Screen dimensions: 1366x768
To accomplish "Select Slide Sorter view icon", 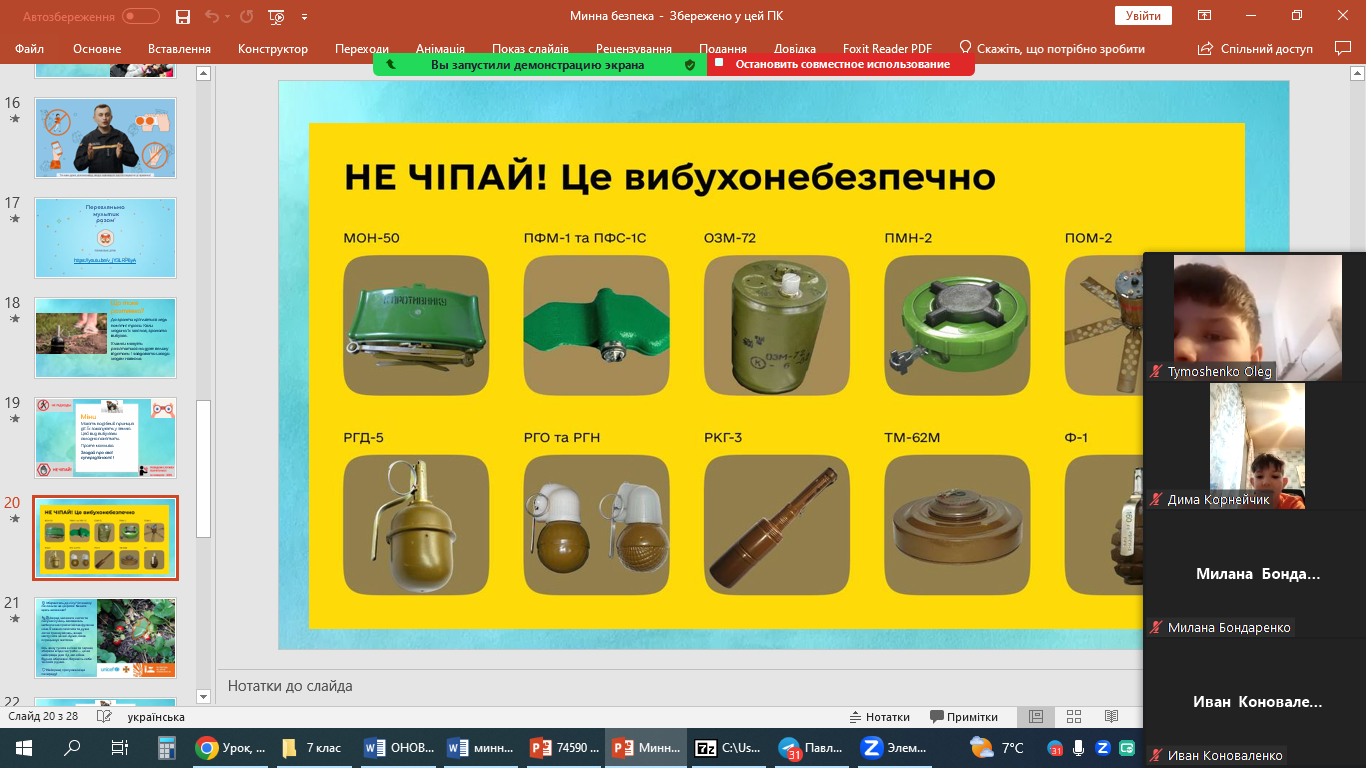I will click(x=1074, y=717).
